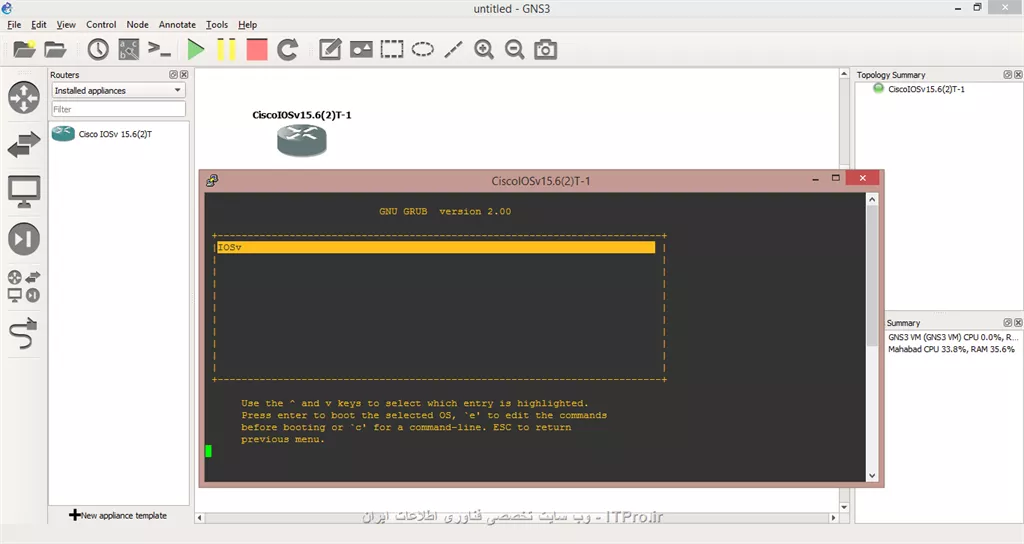The width and height of the screenshot is (1024, 544).
Task: Click New appliance template button
Action: click(x=118, y=515)
